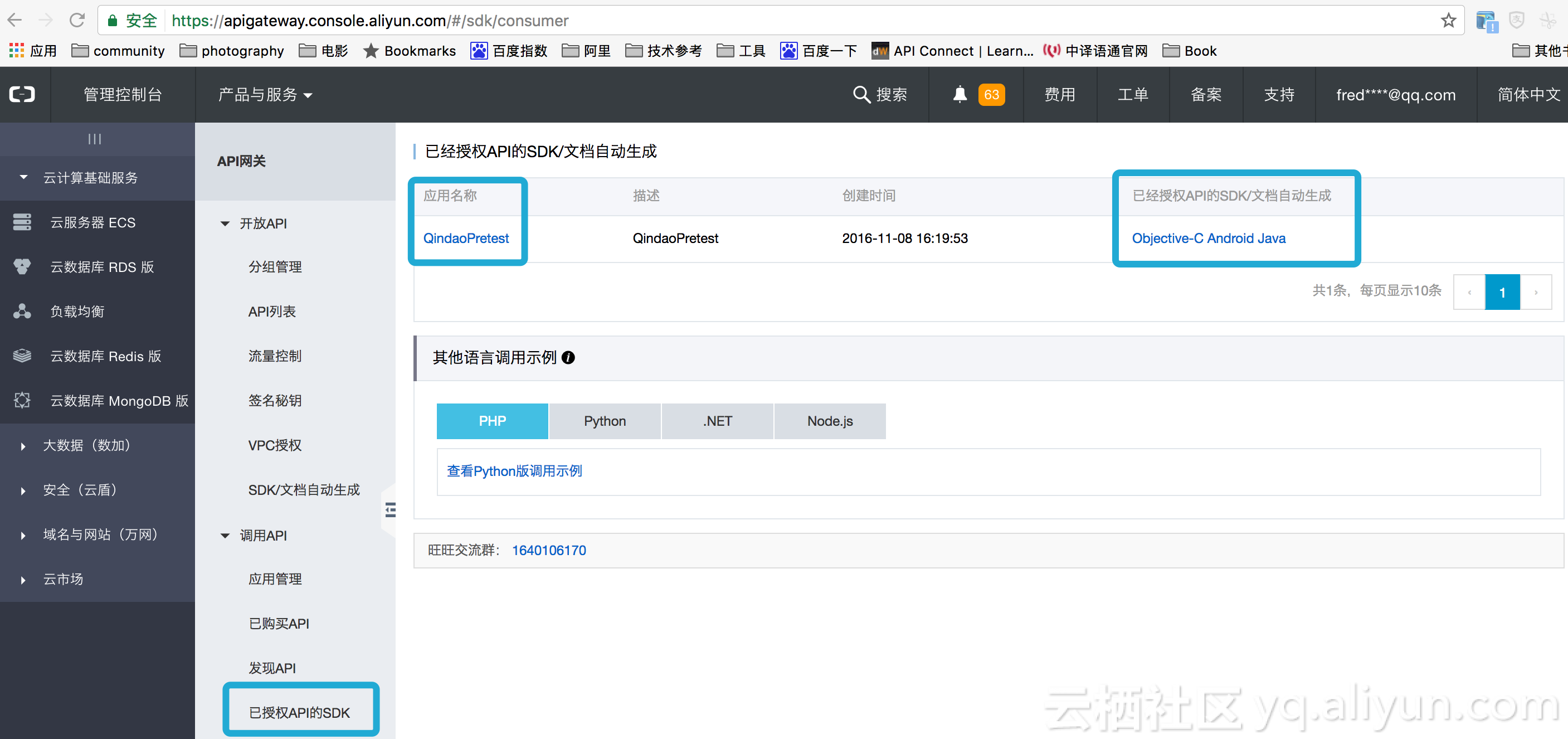Open 发现API menu item
1568x739 pixels.
click(272, 668)
